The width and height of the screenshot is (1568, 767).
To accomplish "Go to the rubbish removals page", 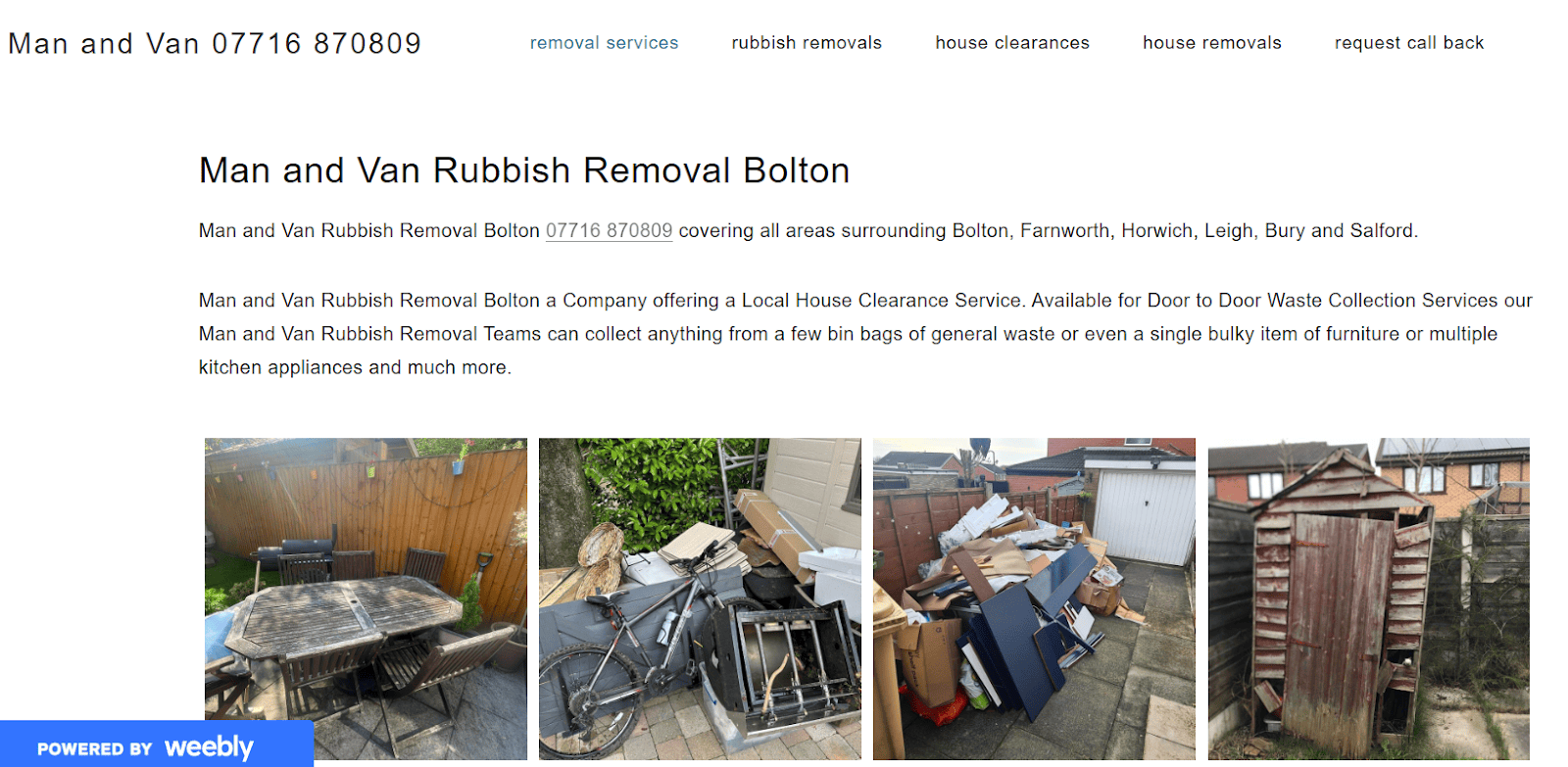I will click(x=807, y=43).
